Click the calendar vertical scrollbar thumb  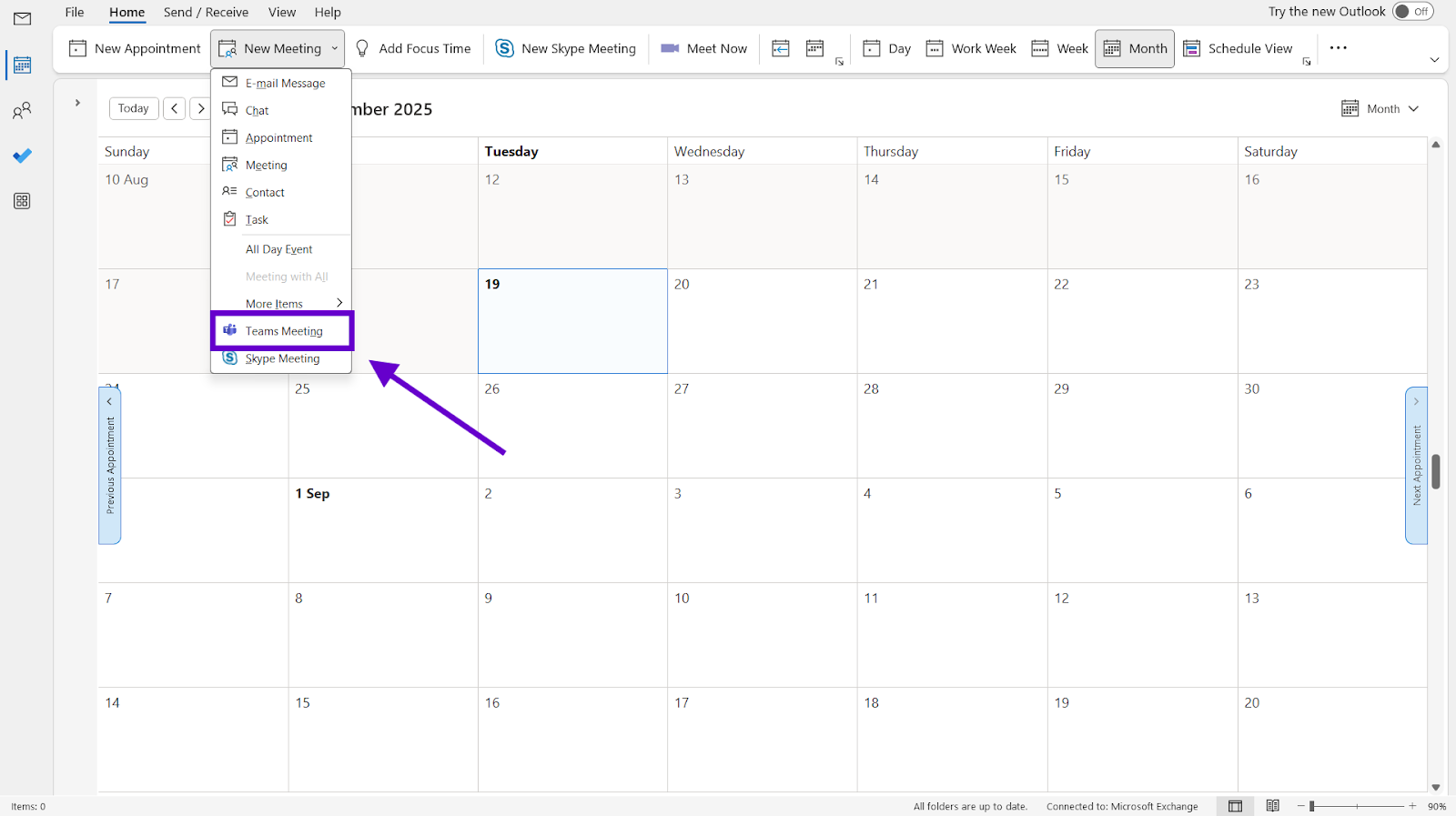click(1436, 471)
